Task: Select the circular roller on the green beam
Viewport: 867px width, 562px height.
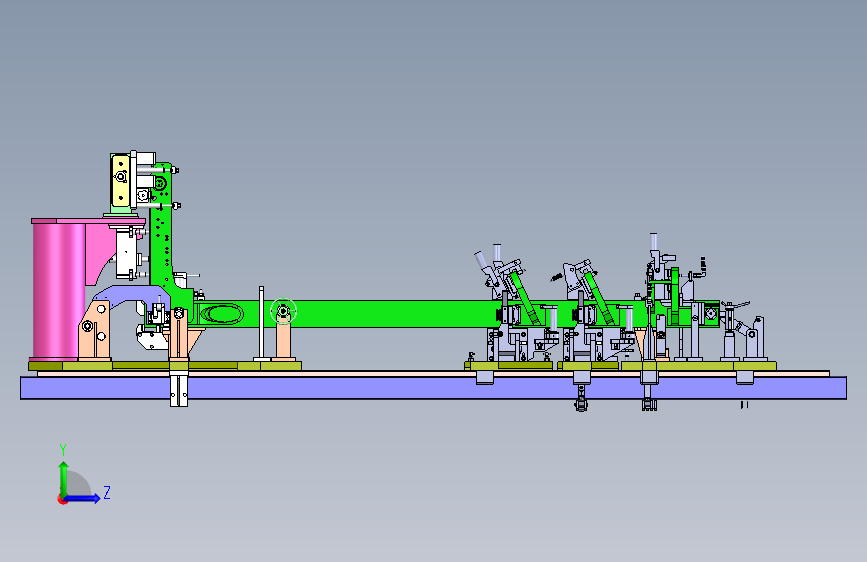Action: coord(284,311)
